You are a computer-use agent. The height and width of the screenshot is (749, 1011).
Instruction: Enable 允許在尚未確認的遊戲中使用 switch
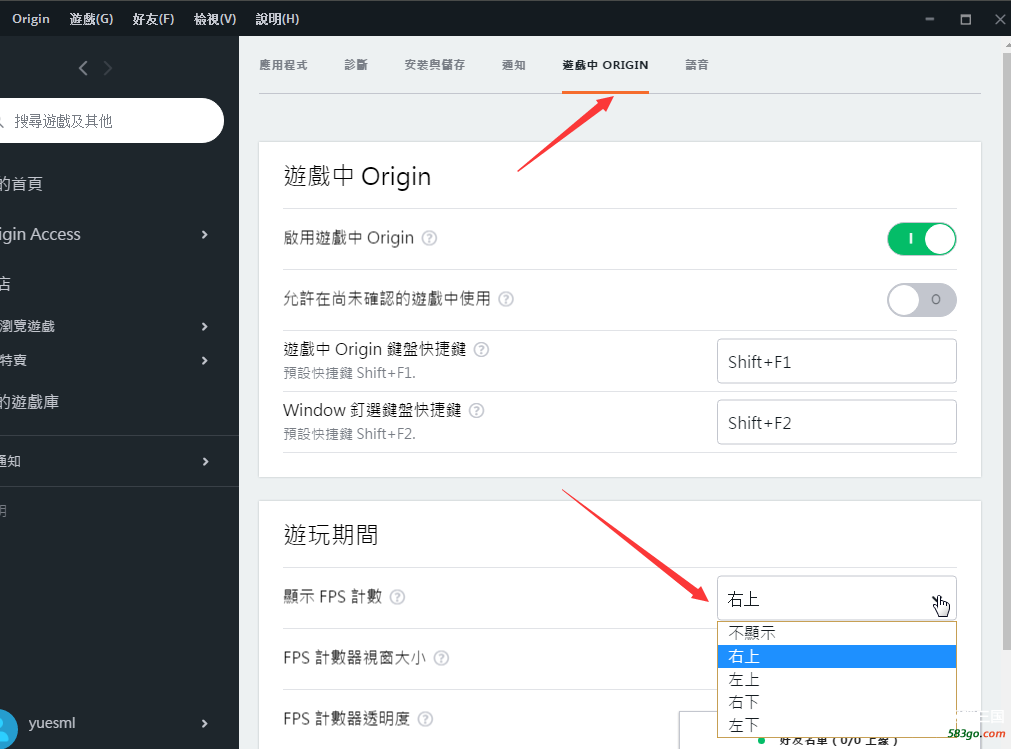(x=921, y=300)
